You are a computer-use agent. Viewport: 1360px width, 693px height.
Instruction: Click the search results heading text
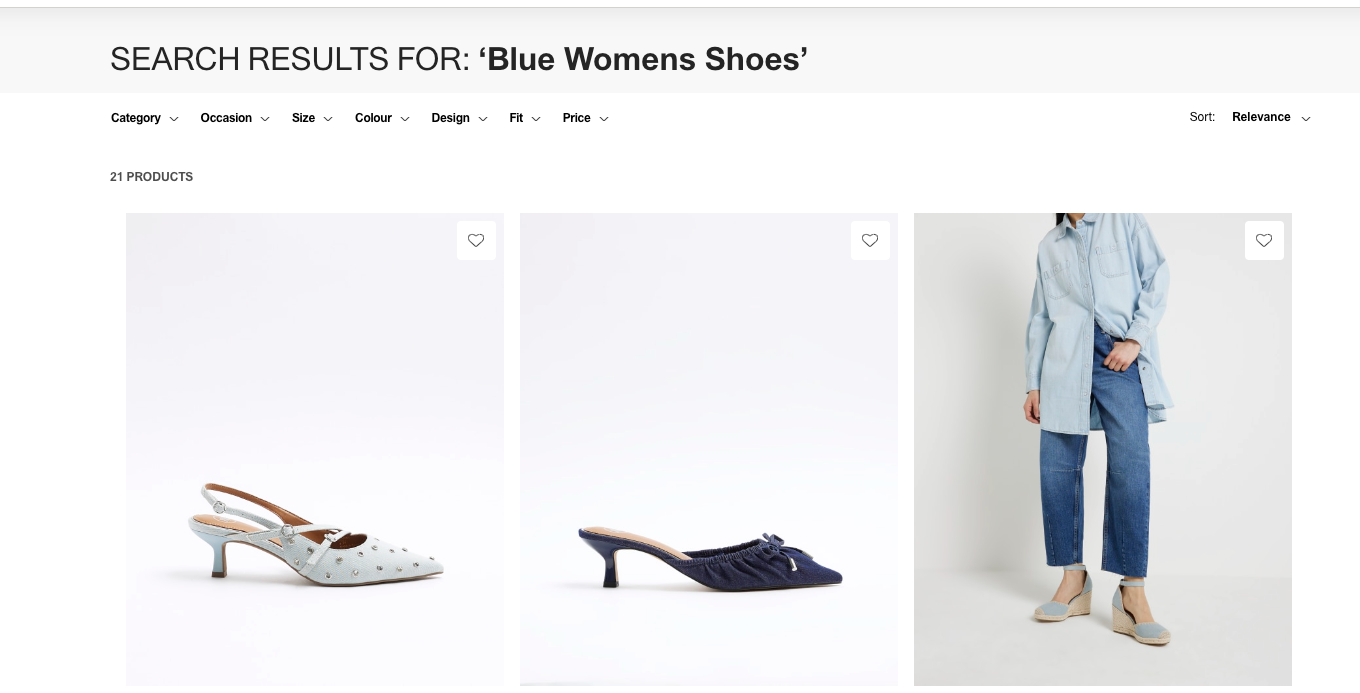point(293,59)
